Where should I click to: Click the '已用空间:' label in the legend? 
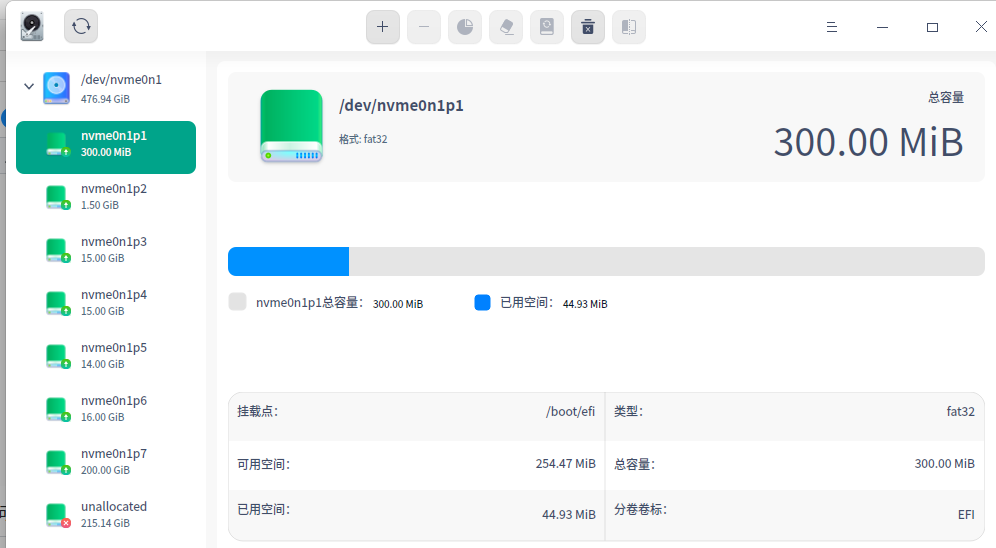pyautogui.click(x=527, y=303)
